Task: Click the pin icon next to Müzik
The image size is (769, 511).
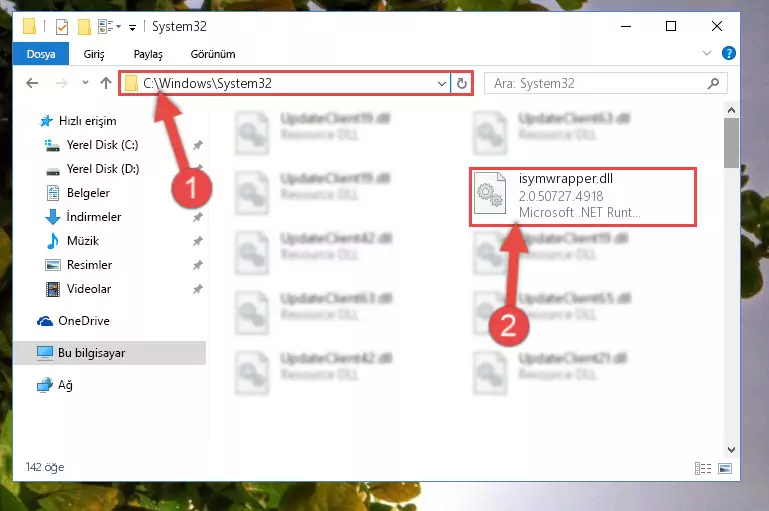Action: (x=197, y=241)
